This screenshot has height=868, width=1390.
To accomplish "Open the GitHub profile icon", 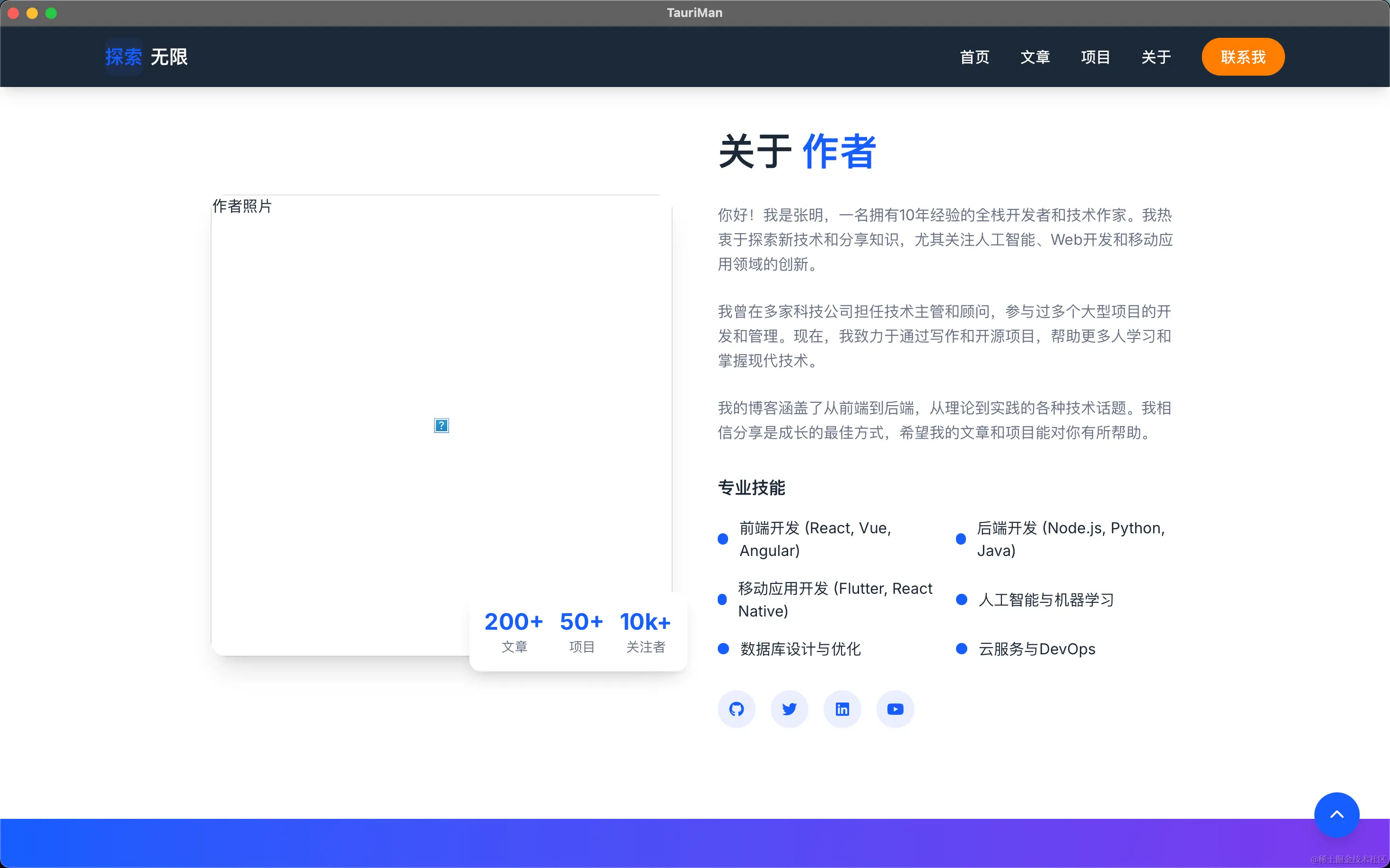I will pos(736,709).
